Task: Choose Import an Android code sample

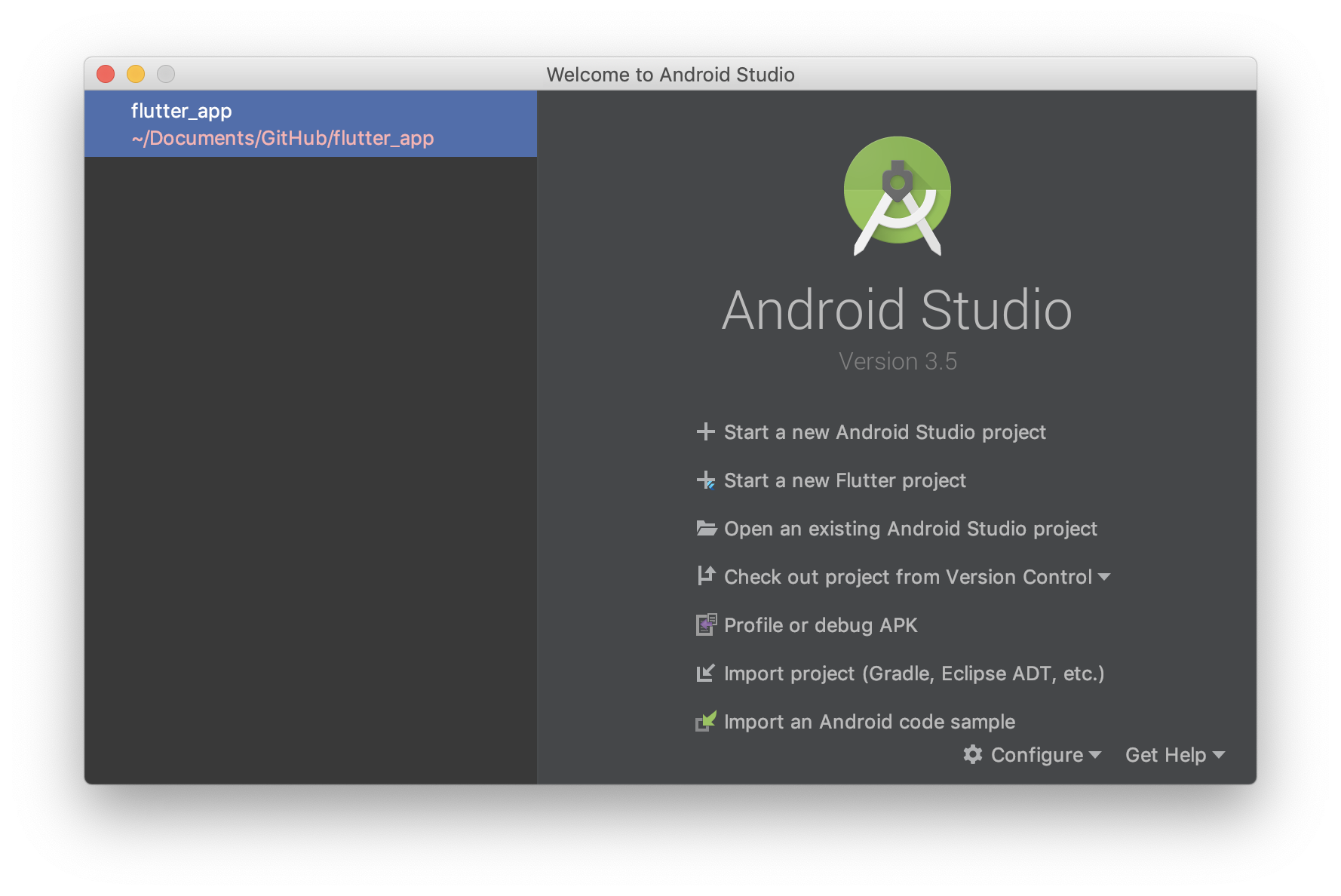Action: click(870, 722)
